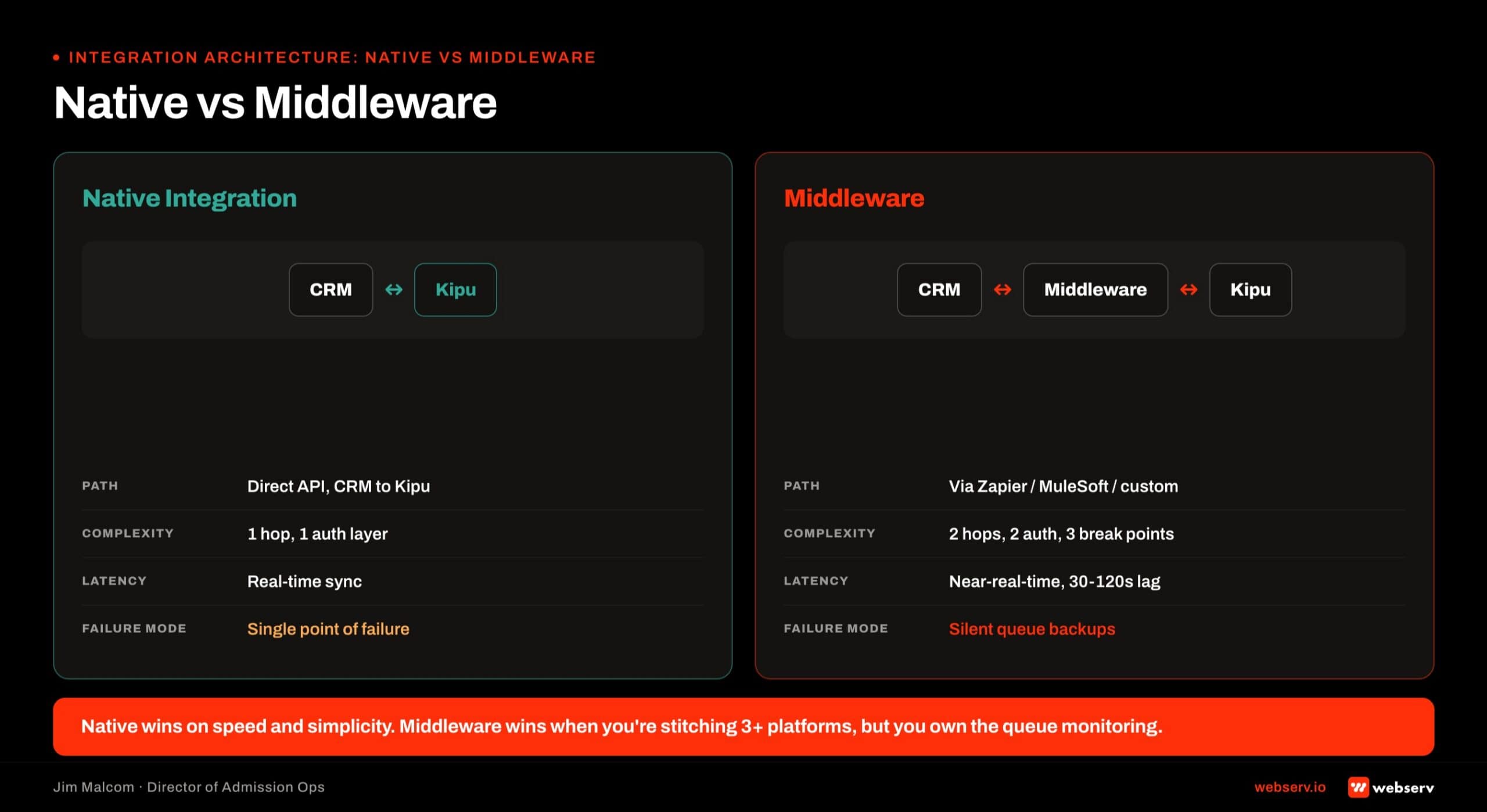Click the teal double arrow between CRM and Kipu
Viewport: 1487px width, 812px height.
pyautogui.click(x=394, y=289)
